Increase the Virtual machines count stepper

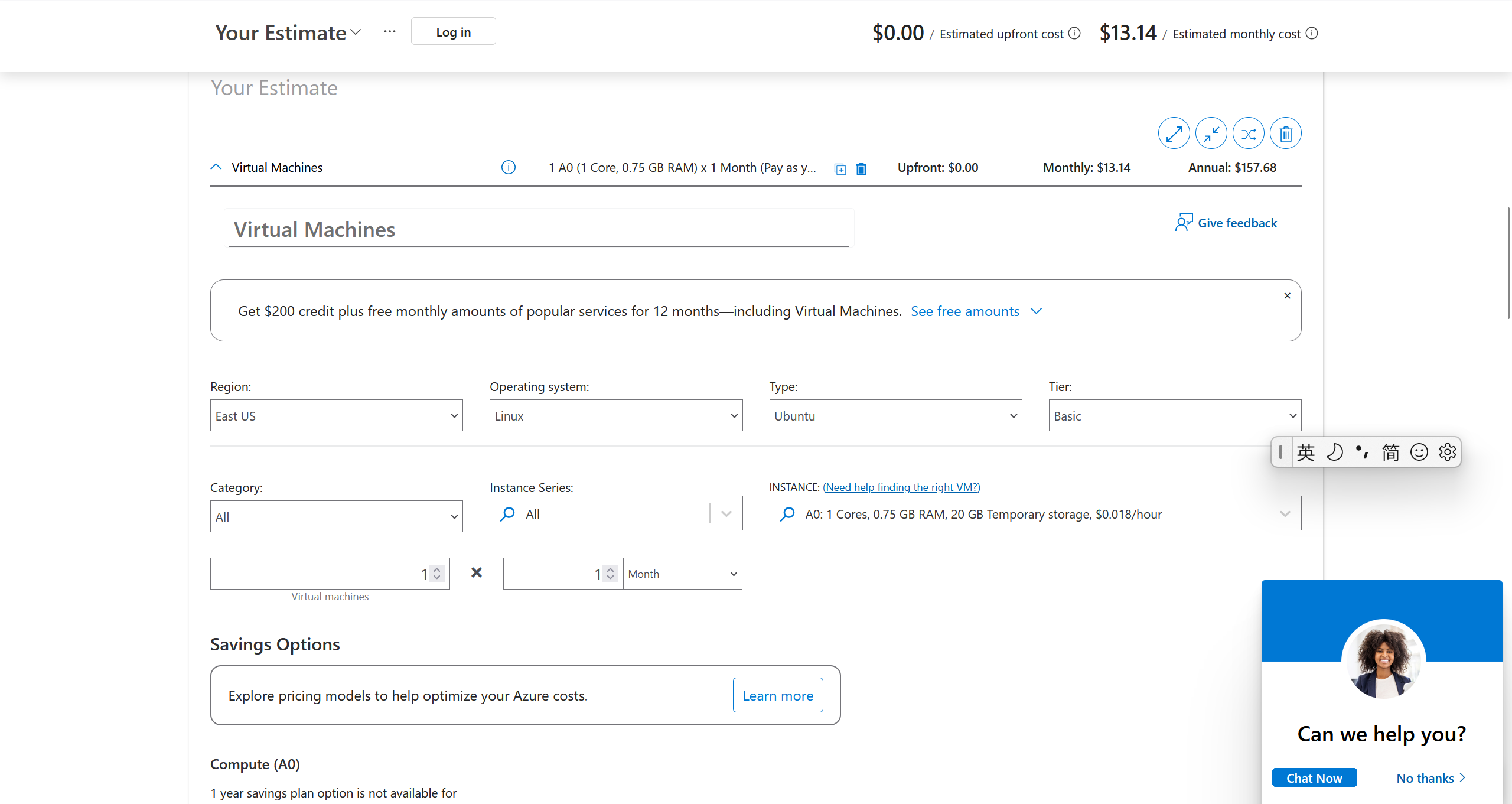click(437, 569)
